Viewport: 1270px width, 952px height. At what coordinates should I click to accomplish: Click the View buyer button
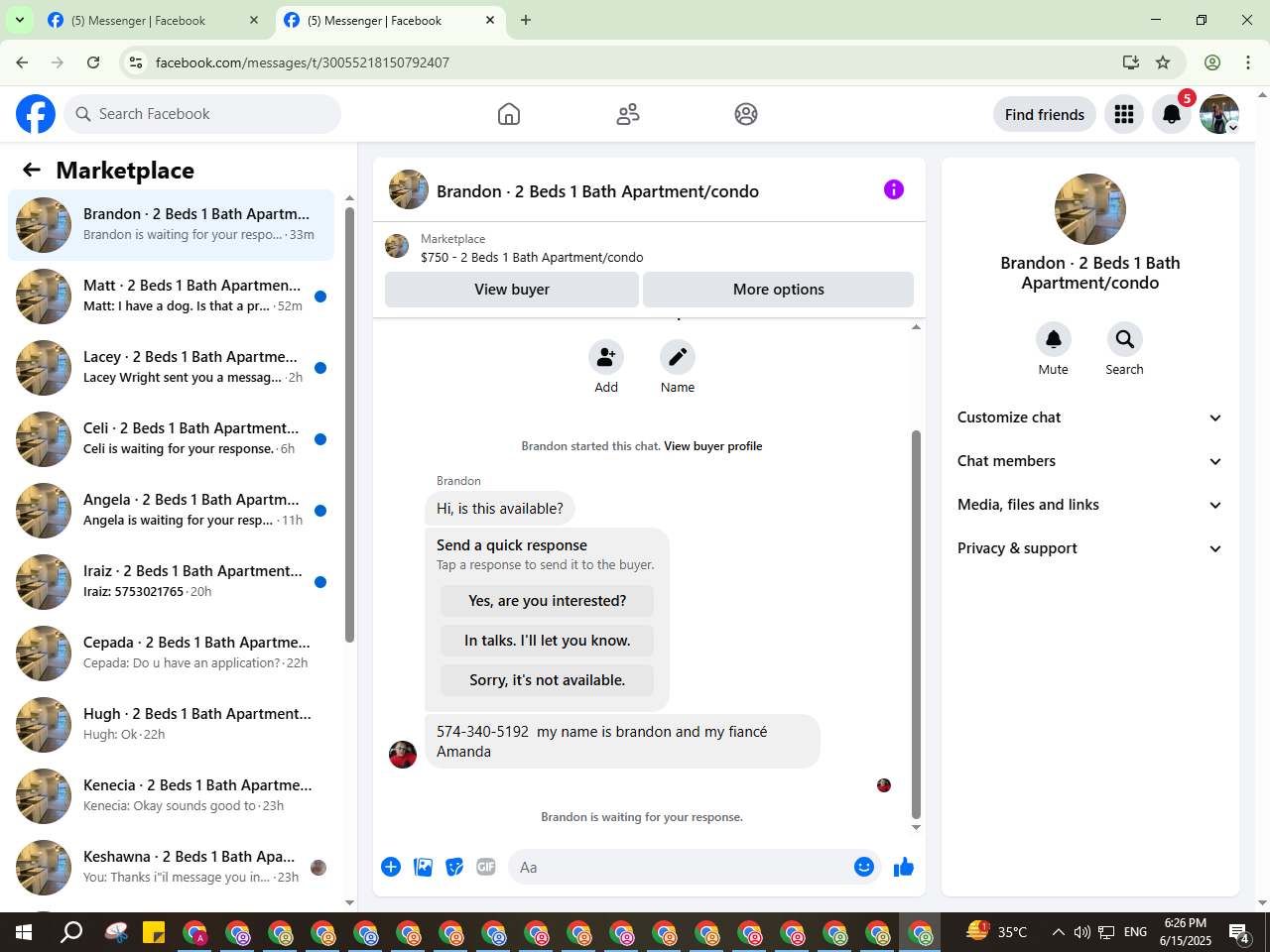[512, 290]
